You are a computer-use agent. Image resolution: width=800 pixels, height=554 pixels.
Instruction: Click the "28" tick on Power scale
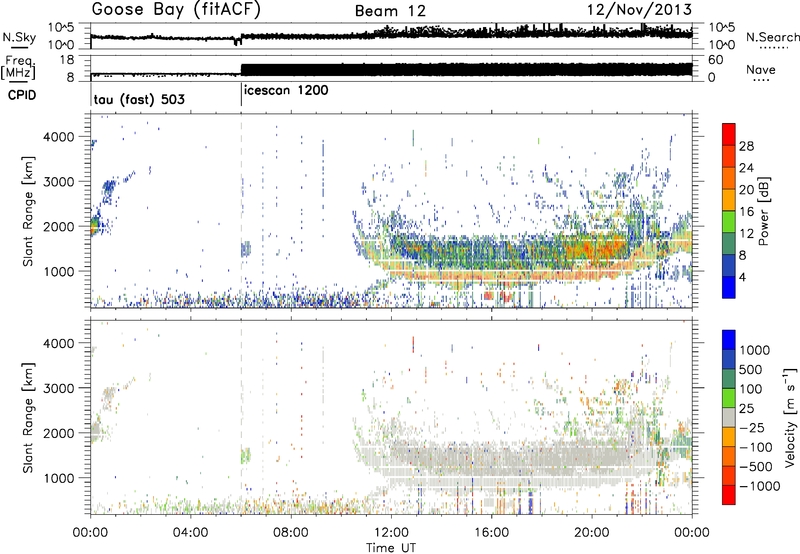click(746, 146)
